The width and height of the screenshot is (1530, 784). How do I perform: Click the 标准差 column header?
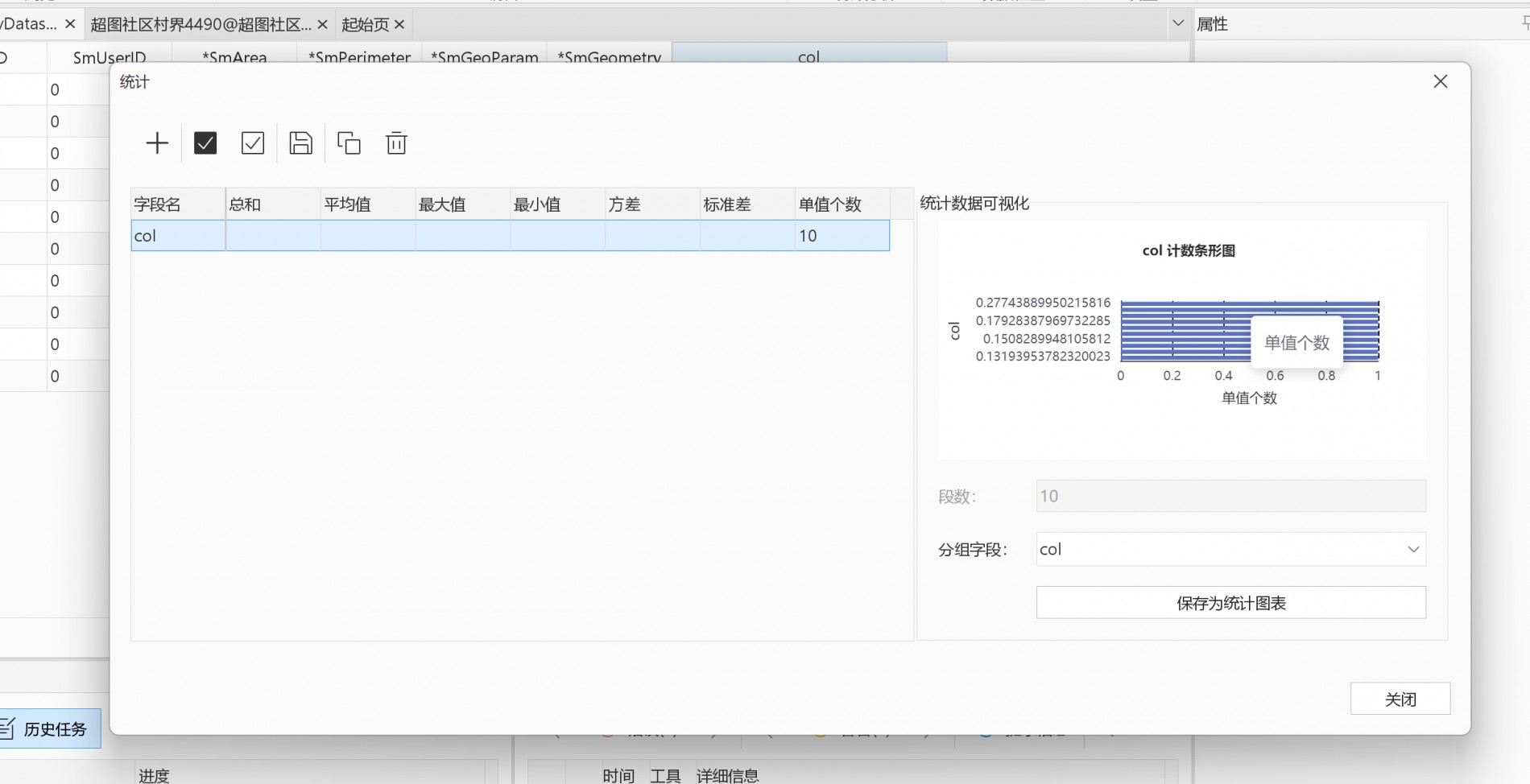748,204
